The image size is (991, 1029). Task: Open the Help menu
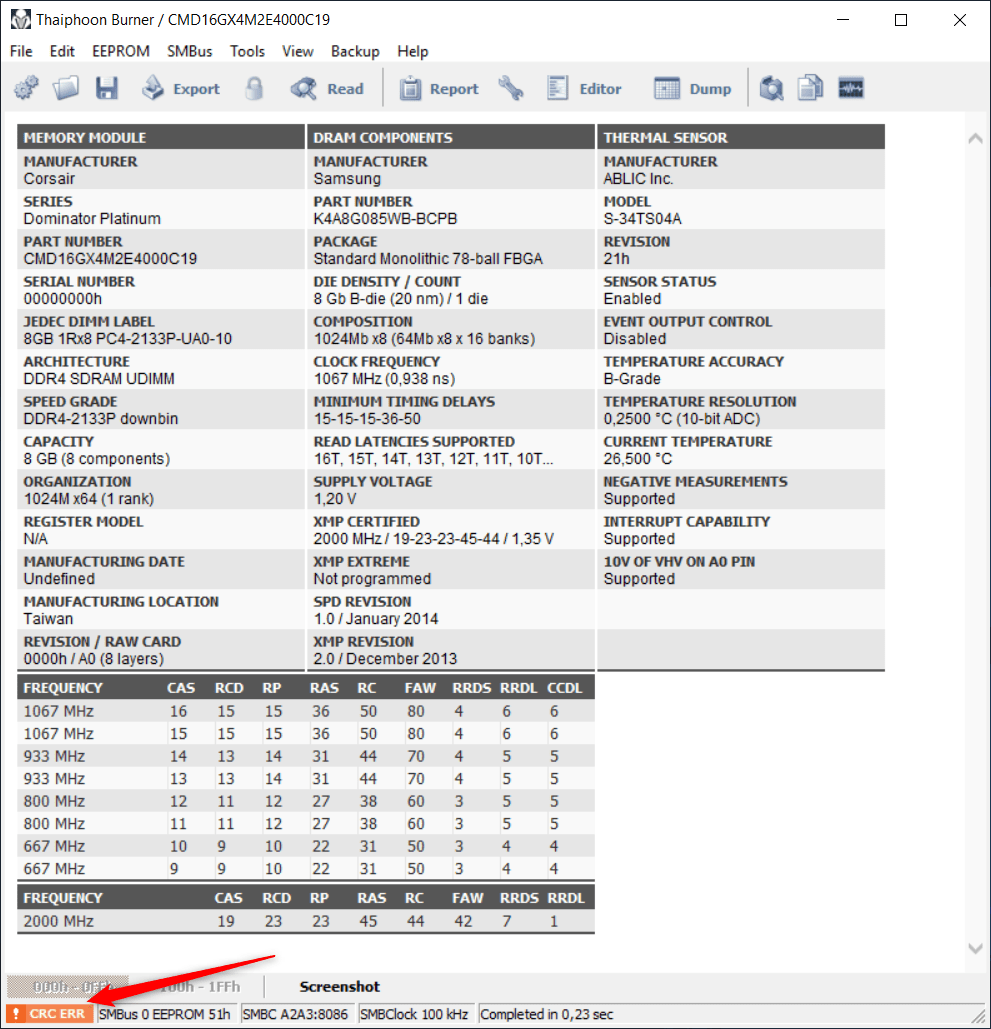click(x=413, y=51)
